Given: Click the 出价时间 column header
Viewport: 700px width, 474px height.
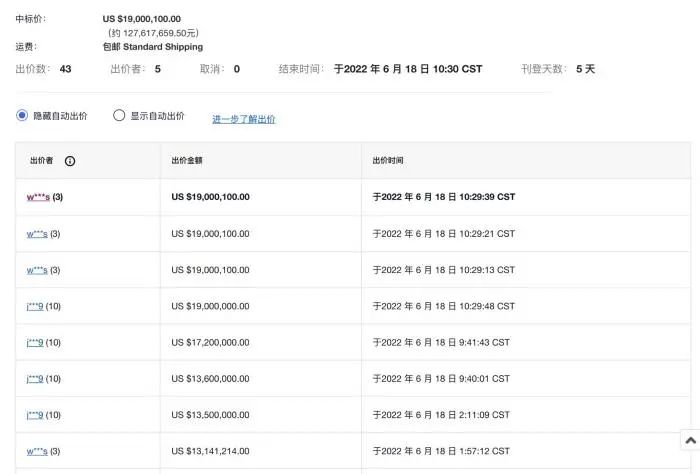Looking at the screenshot, I should [x=388, y=160].
